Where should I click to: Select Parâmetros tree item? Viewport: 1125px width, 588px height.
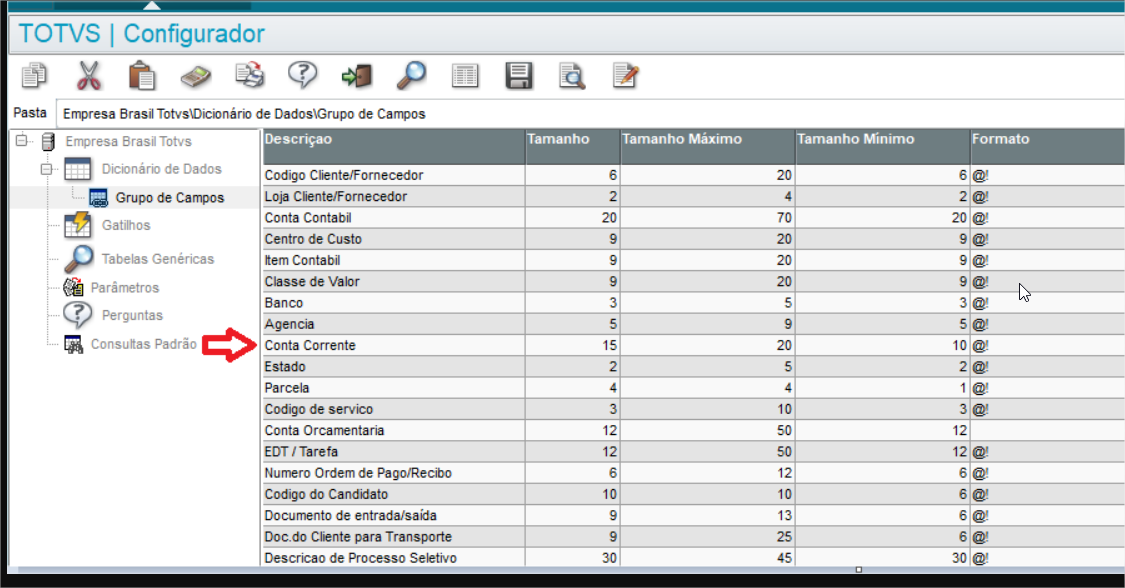pos(125,288)
